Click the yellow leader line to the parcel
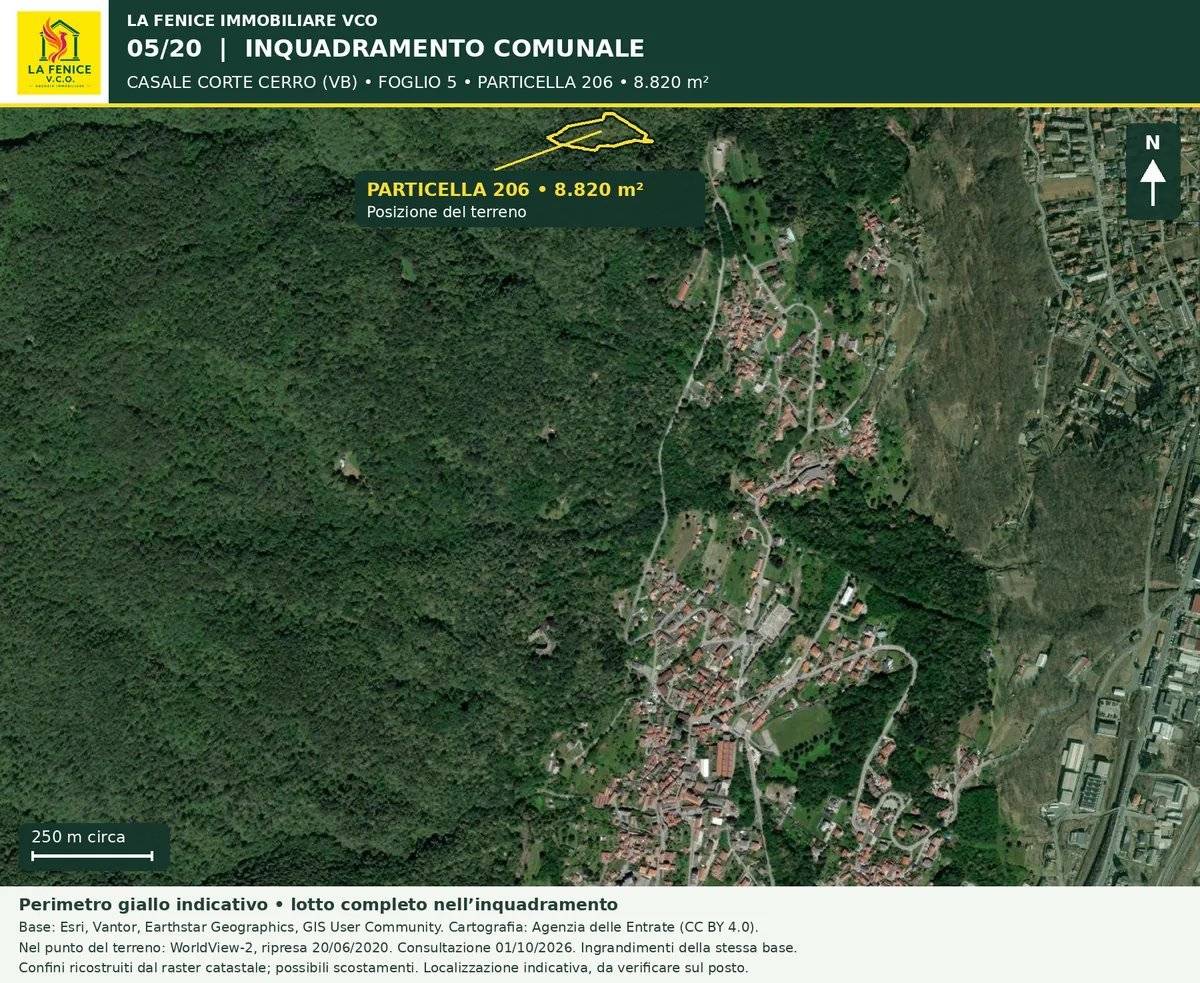 coord(548,150)
